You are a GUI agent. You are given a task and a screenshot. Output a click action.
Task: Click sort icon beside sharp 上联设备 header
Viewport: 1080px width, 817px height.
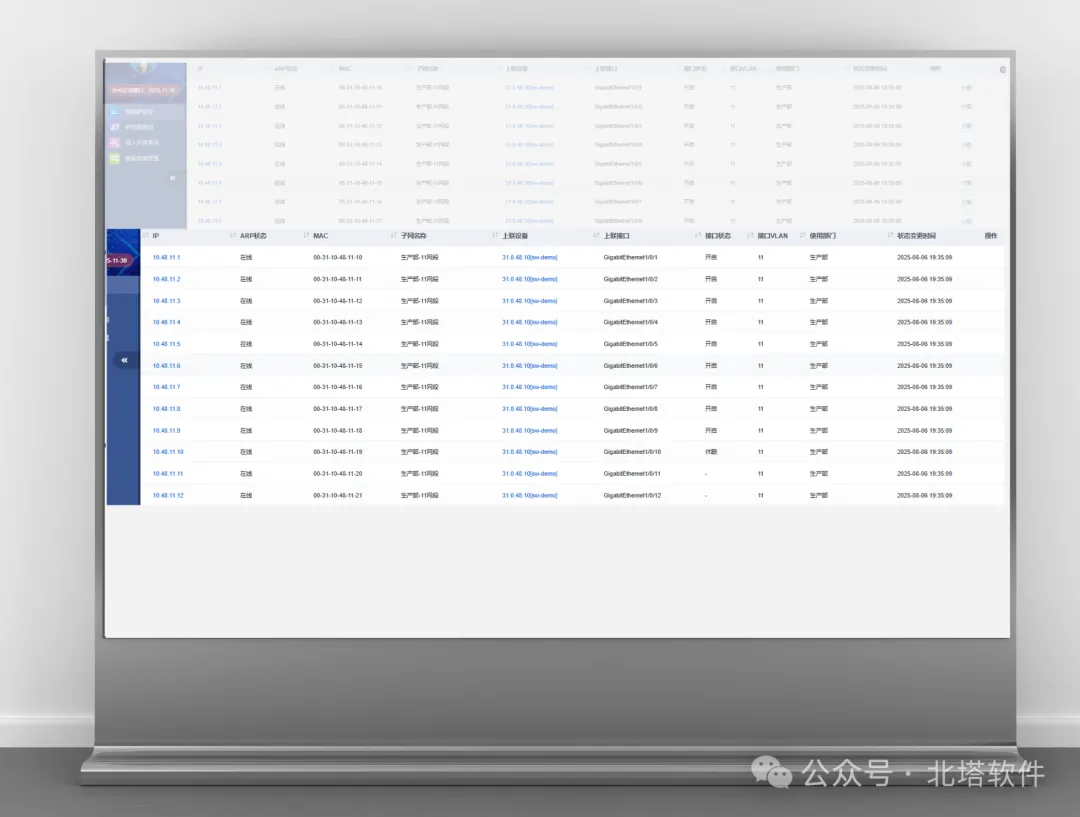point(495,236)
